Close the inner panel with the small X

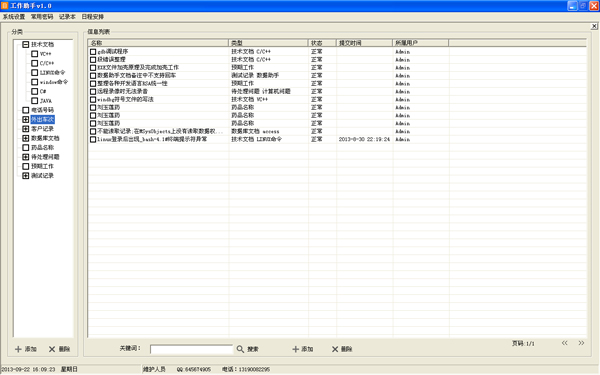tap(594, 26)
